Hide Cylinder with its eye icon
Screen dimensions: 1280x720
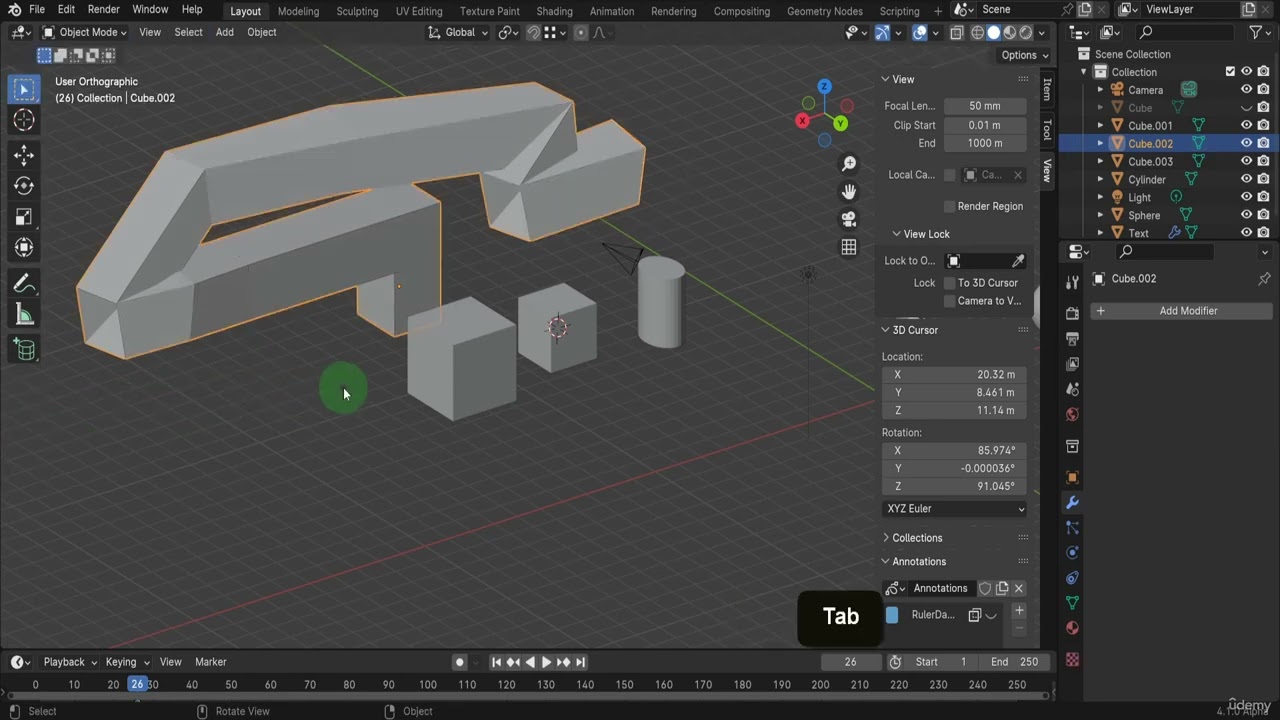1247,179
